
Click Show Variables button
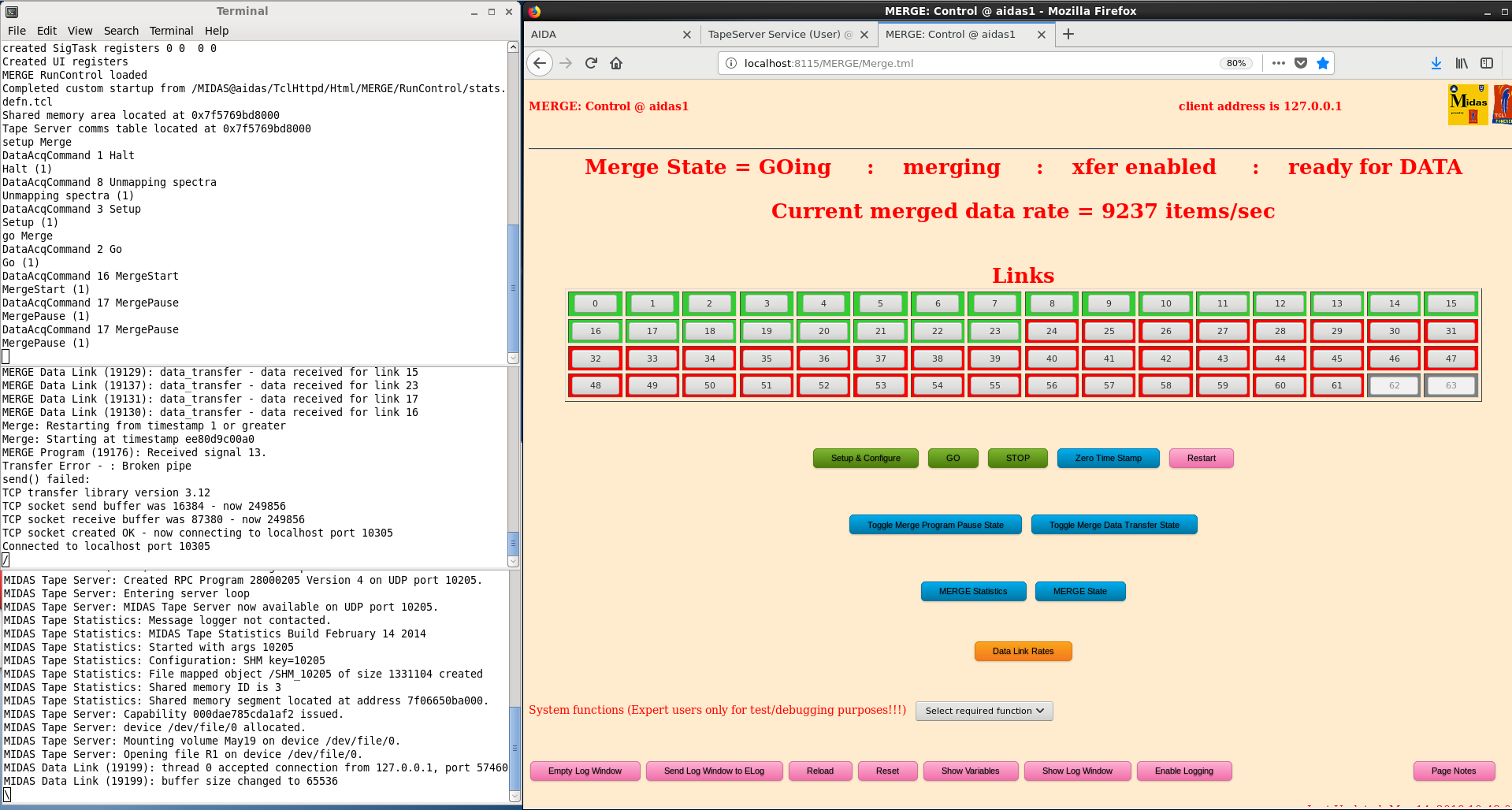click(x=970, y=771)
